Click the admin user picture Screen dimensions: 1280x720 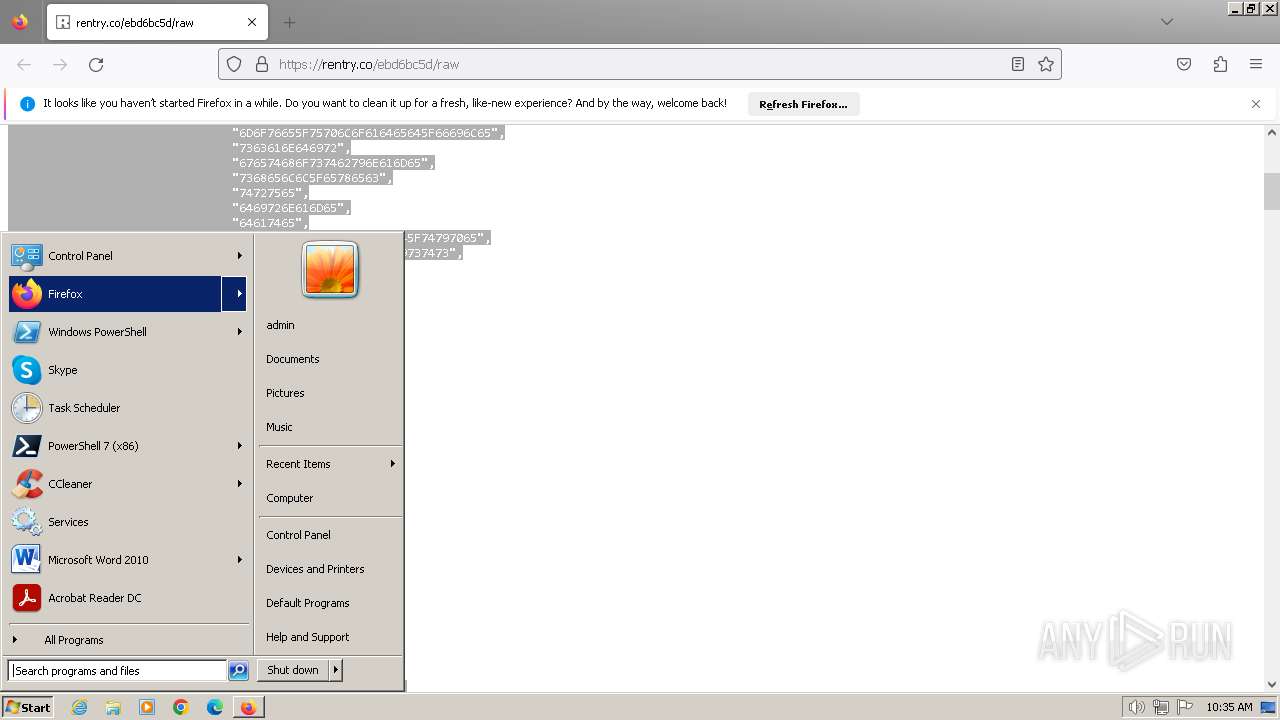(330, 269)
